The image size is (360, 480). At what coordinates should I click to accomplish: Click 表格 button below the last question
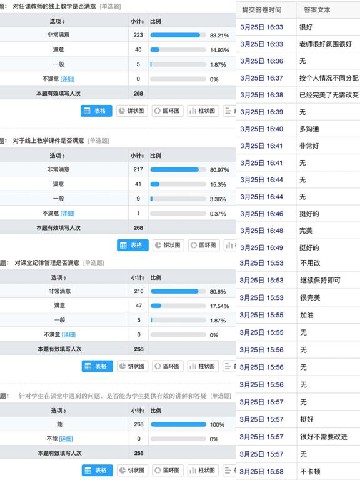(x=97, y=470)
